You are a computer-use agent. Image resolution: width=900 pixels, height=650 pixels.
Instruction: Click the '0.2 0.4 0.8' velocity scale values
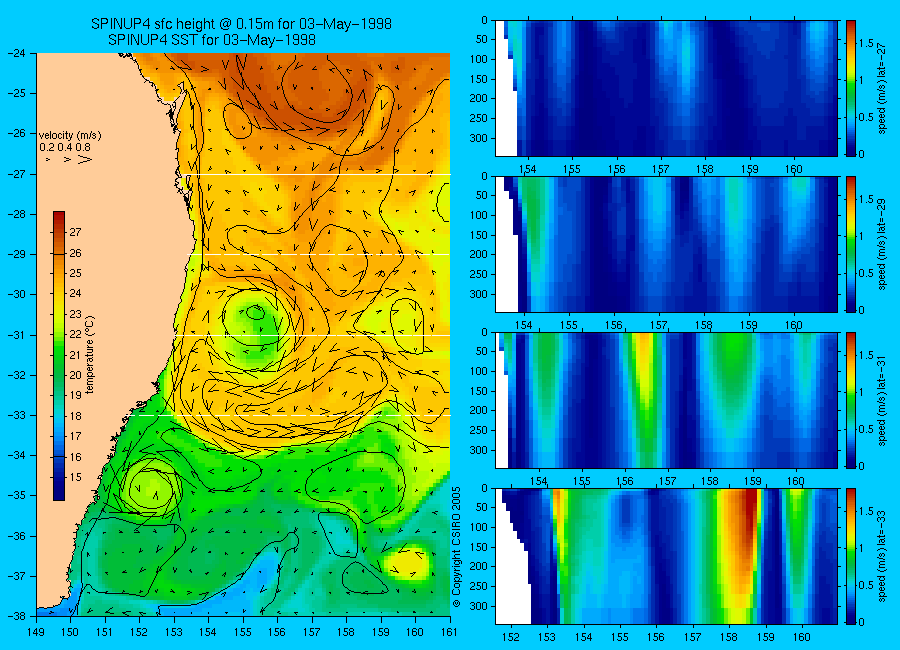[x=65, y=147]
